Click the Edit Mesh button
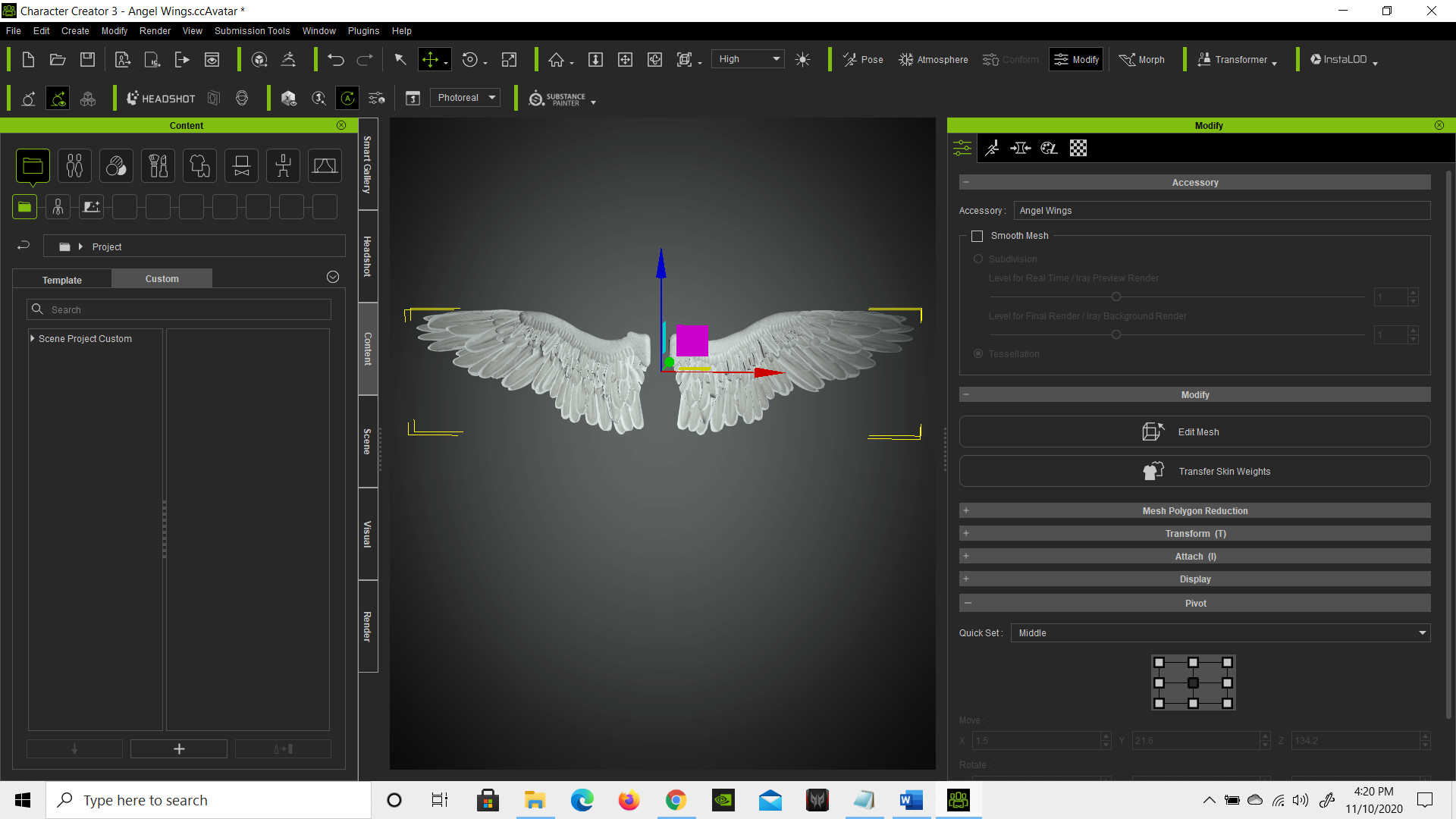This screenshot has height=819, width=1456. (1194, 431)
